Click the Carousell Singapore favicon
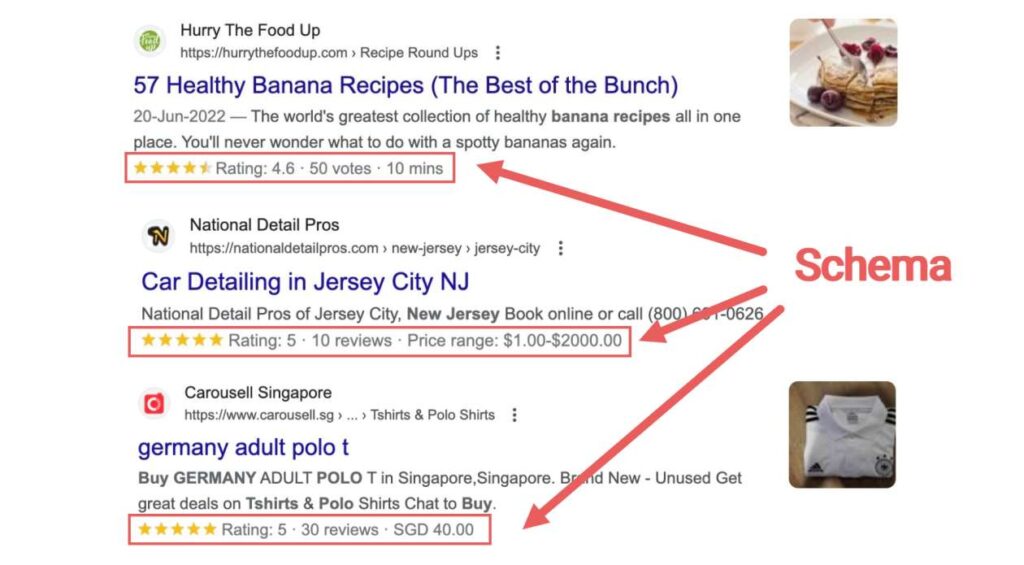Image resolution: width=1024 pixels, height=565 pixels. click(x=154, y=403)
